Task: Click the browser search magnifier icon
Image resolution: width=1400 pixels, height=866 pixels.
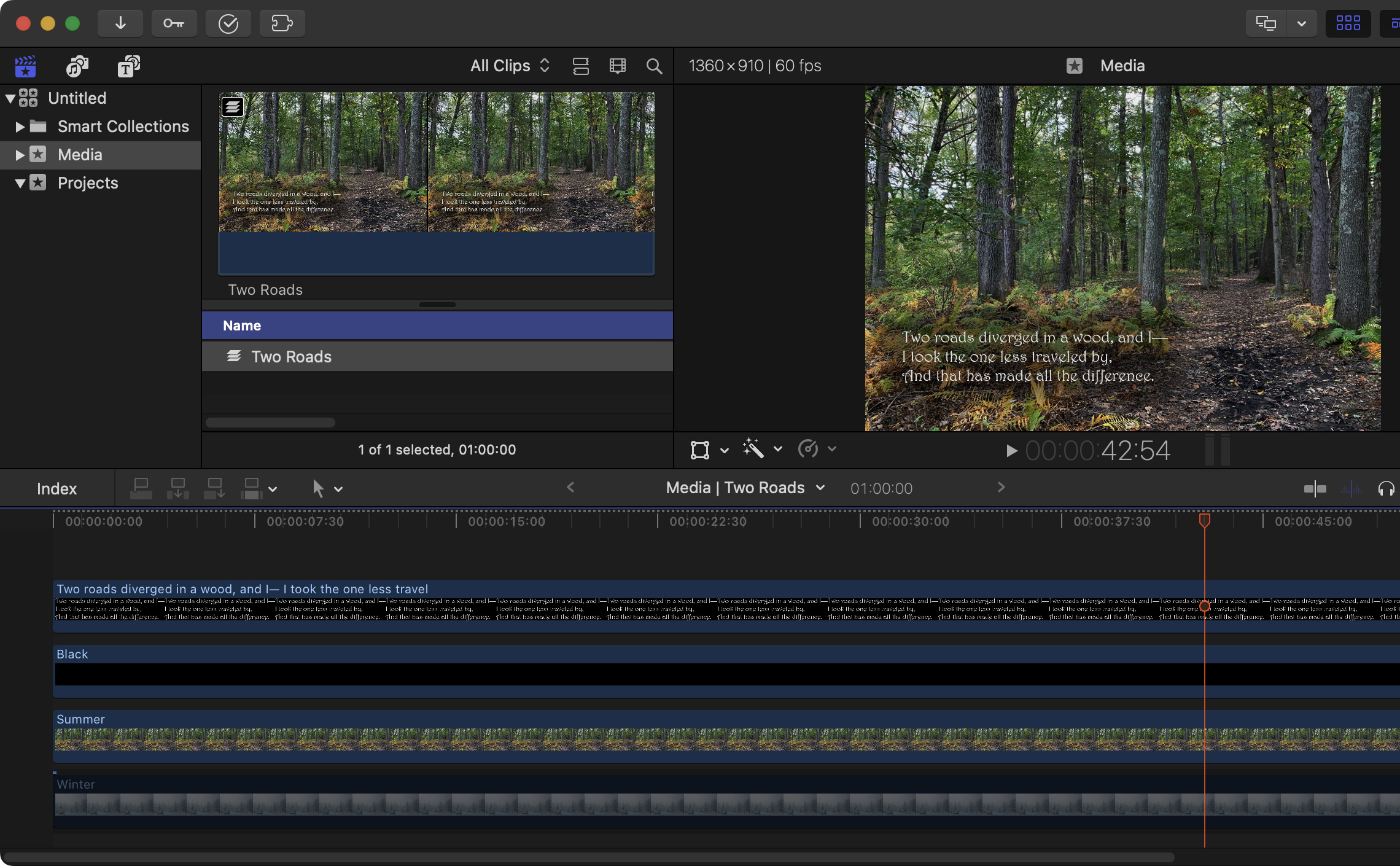Action: 654,66
